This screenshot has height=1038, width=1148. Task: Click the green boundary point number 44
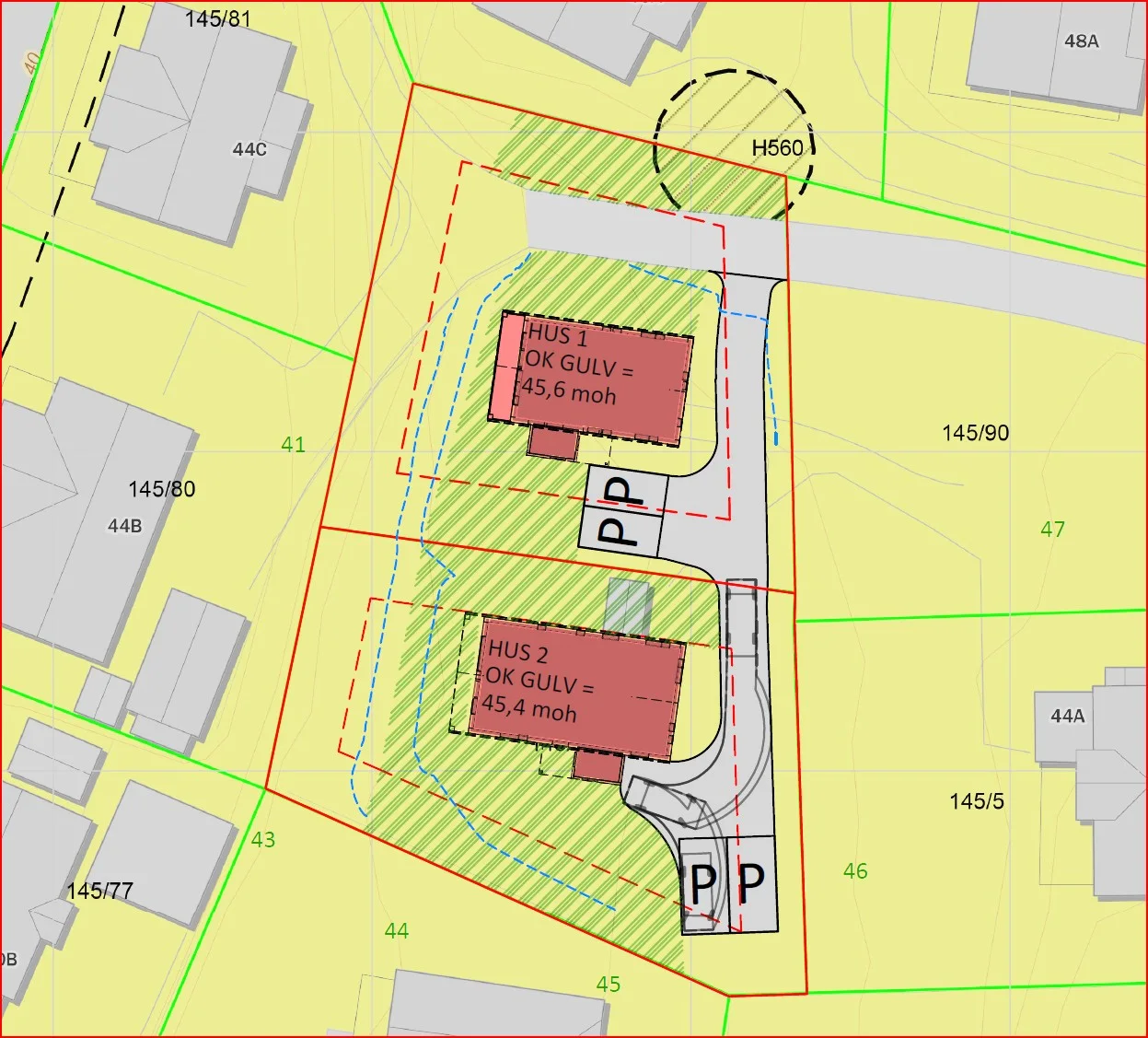coord(397,931)
